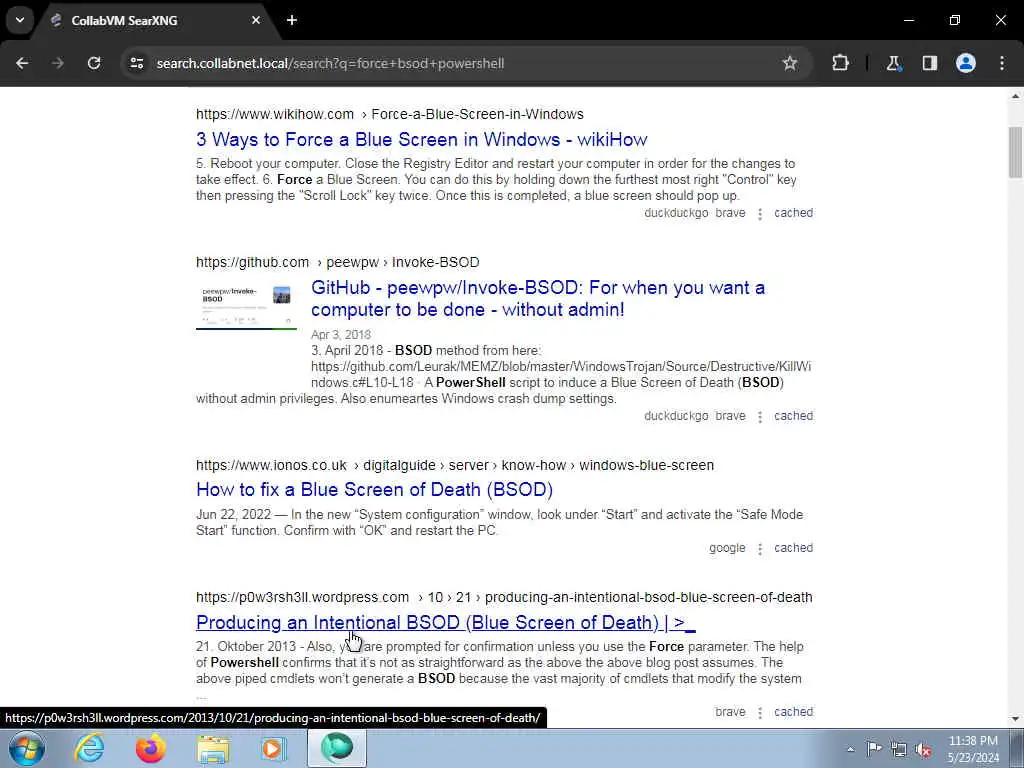Click the scrollbar up arrow
The height and width of the screenshot is (768, 1024).
pos(1015,97)
